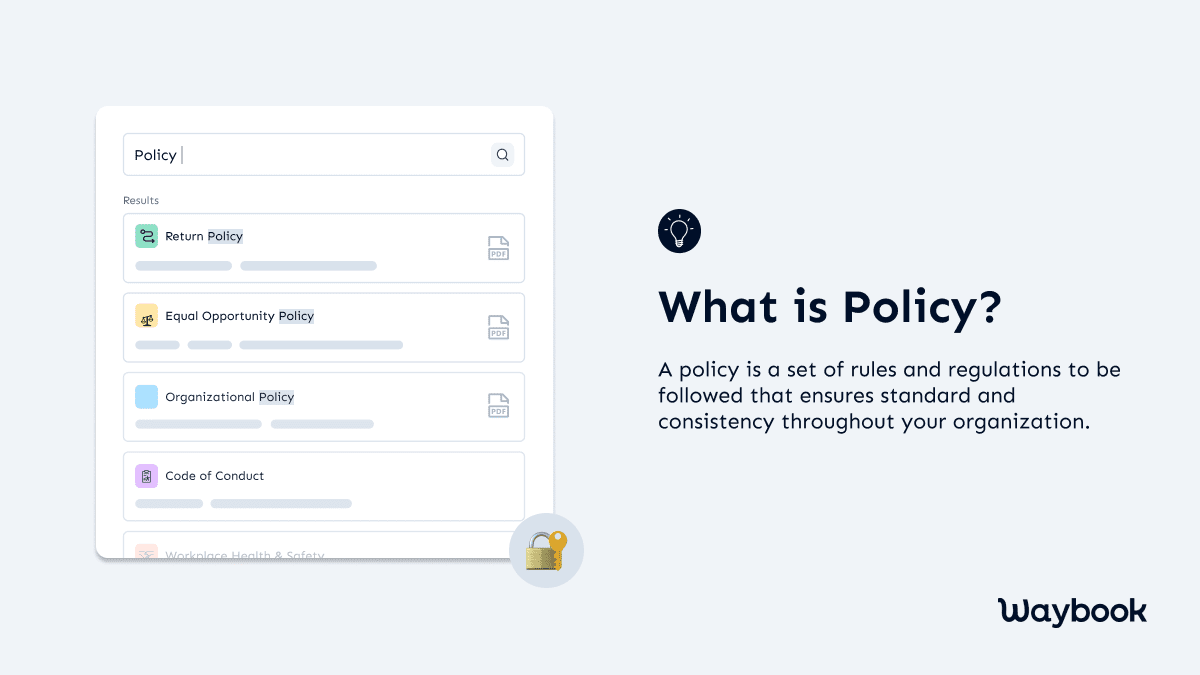1200x675 pixels.
Task: Click the lightbulb idea icon
Action: (x=679, y=230)
